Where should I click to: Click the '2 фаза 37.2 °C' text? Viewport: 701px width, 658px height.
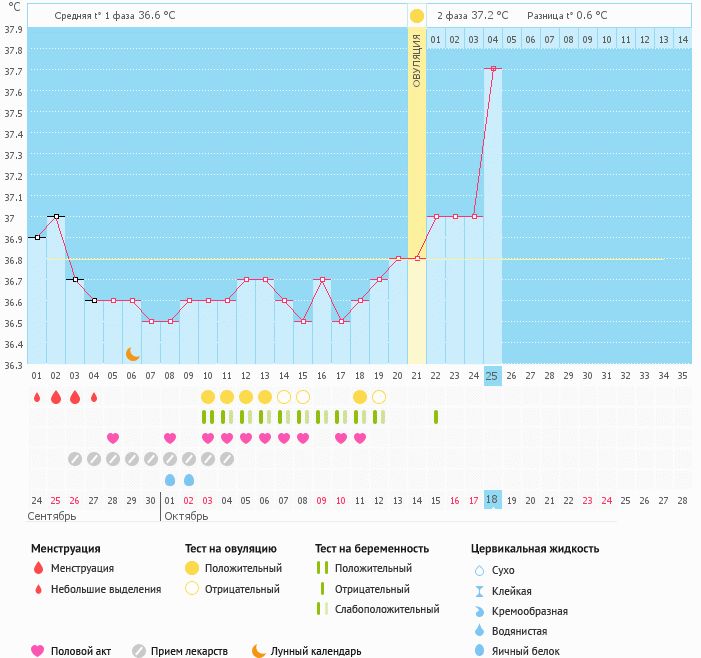point(473,16)
